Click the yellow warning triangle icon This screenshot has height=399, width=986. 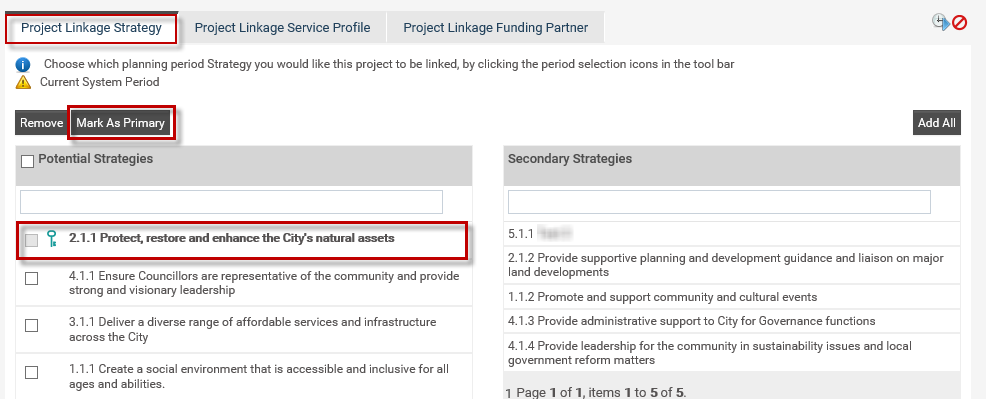click(23, 82)
